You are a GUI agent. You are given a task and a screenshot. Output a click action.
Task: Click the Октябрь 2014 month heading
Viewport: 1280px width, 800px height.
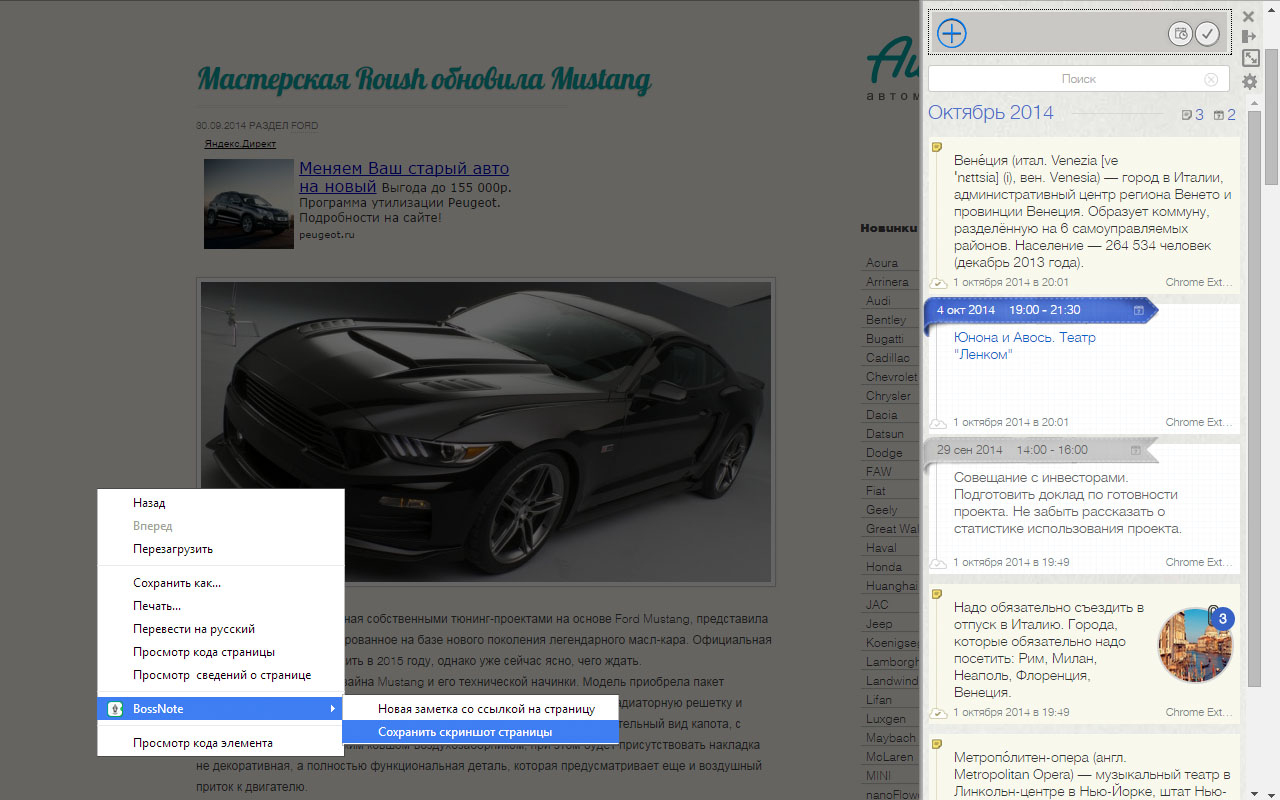[x=990, y=112]
